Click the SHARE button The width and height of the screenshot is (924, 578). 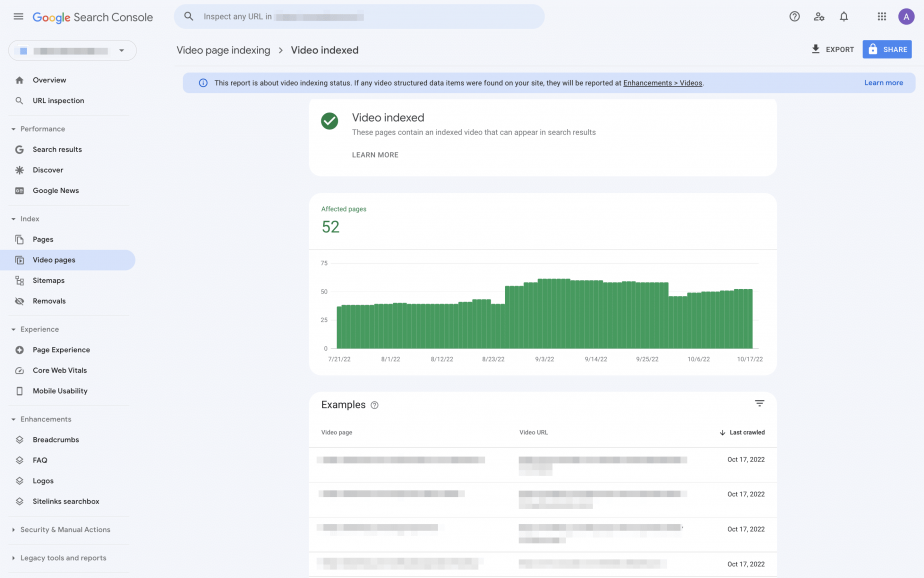(887, 49)
